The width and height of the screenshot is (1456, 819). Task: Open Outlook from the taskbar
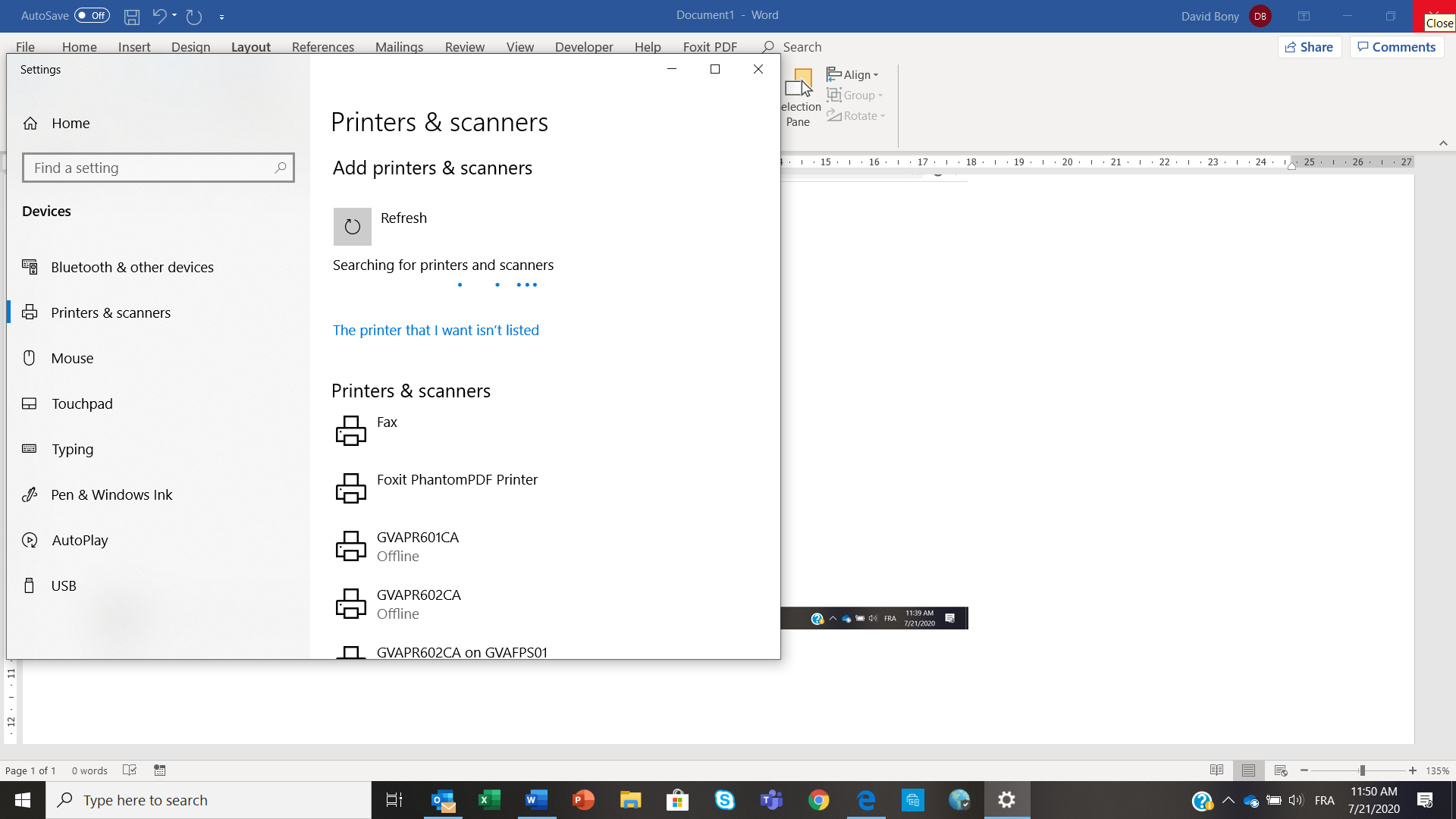[x=443, y=800]
